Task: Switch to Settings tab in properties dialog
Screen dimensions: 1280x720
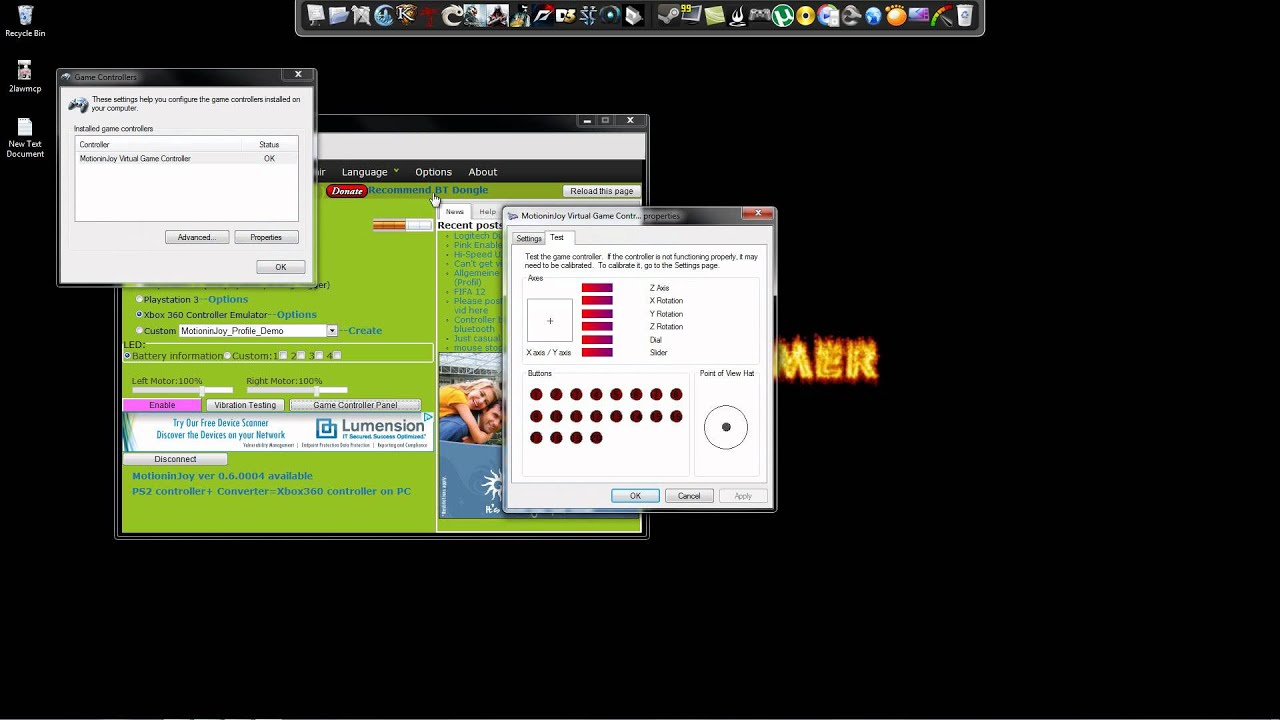Action: (x=529, y=238)
